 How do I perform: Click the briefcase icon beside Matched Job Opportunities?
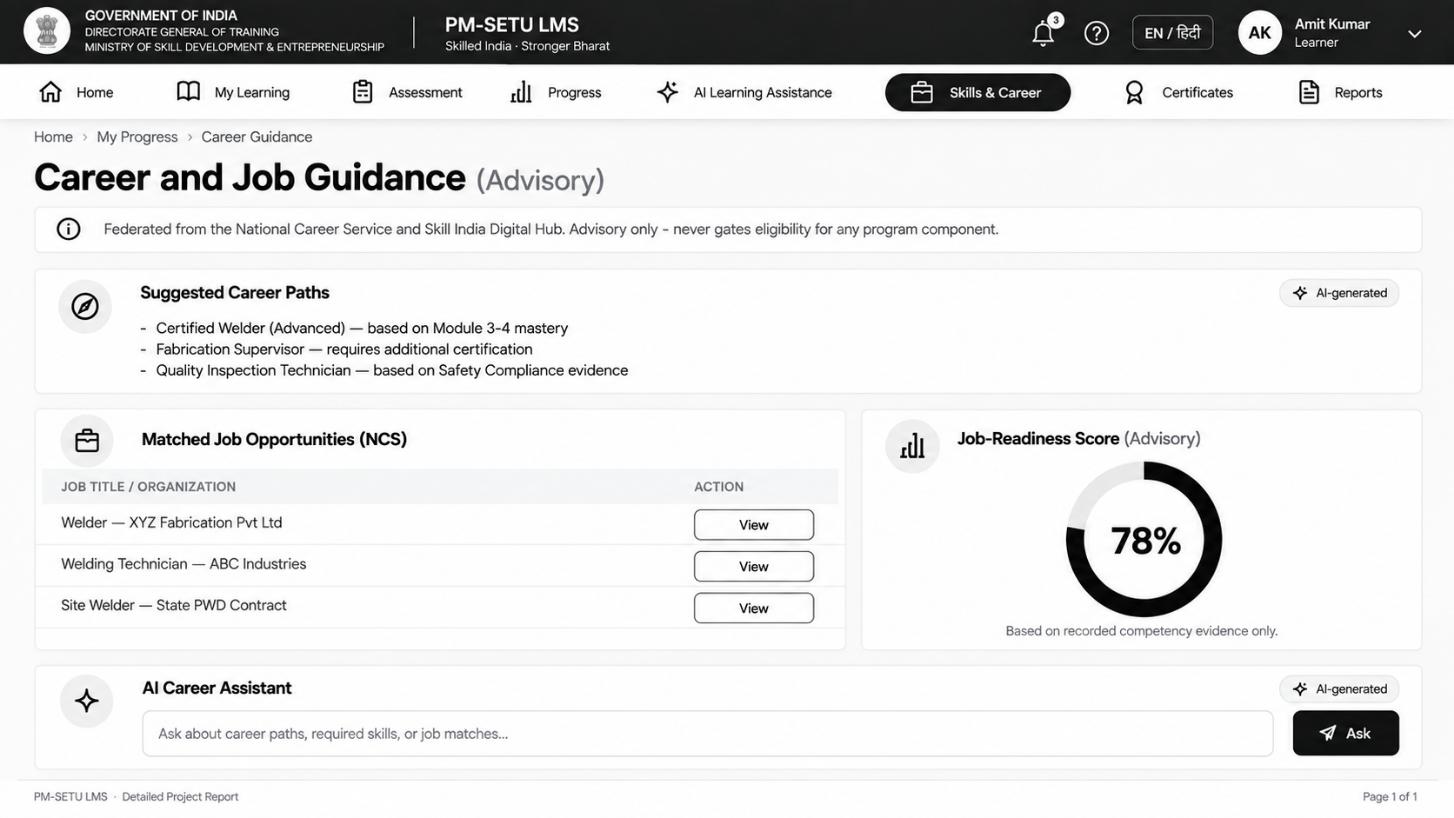click(x=87, y=440)
